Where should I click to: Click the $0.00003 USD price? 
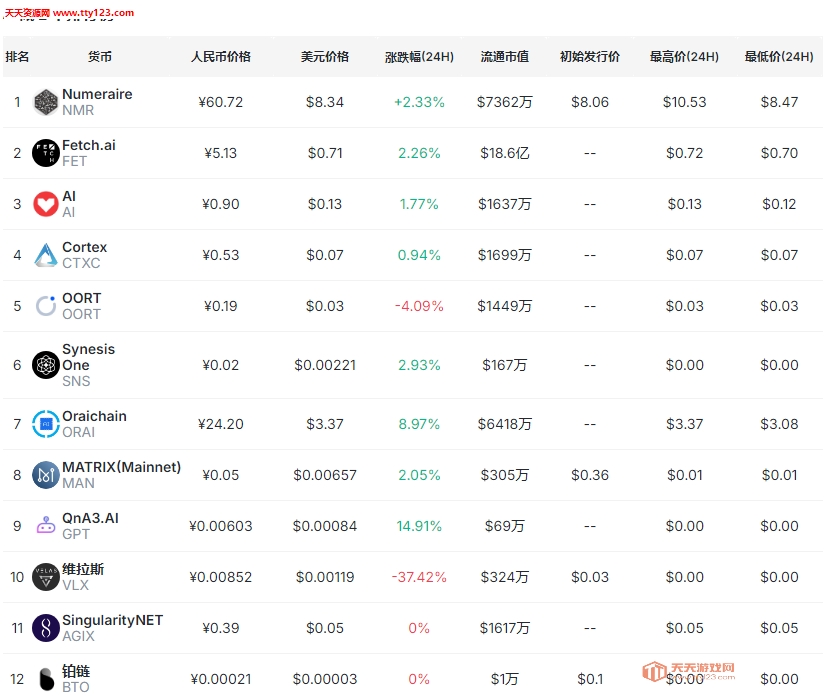click(x=325, y=679)
